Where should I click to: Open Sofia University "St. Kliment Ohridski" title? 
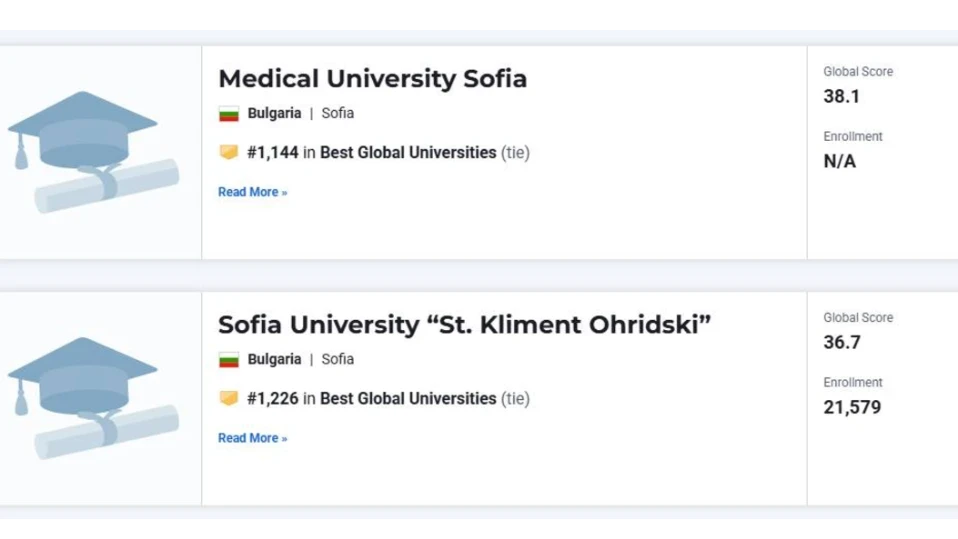(x=464, y=324)
